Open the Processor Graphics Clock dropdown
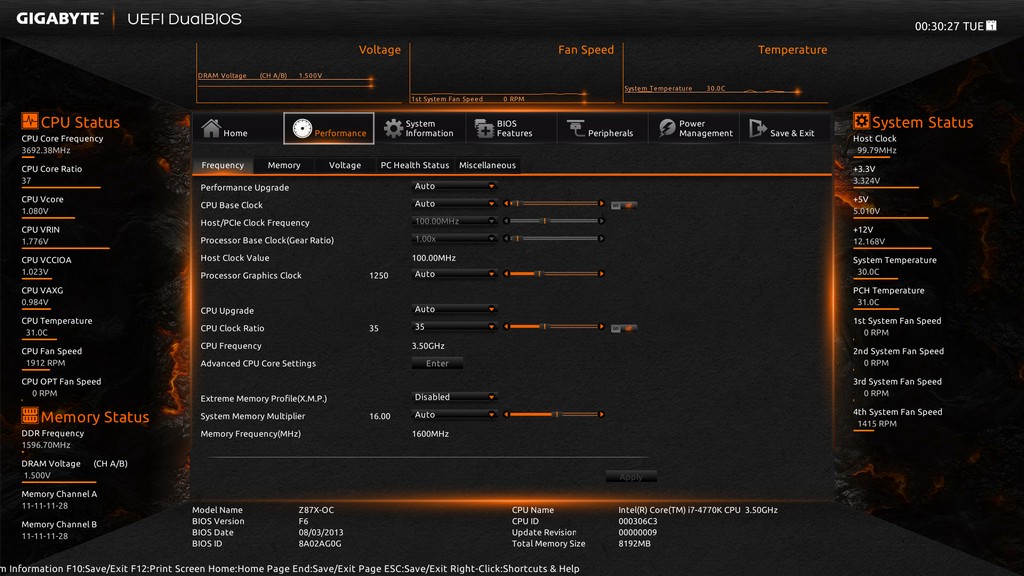 [x=455, y=274]
